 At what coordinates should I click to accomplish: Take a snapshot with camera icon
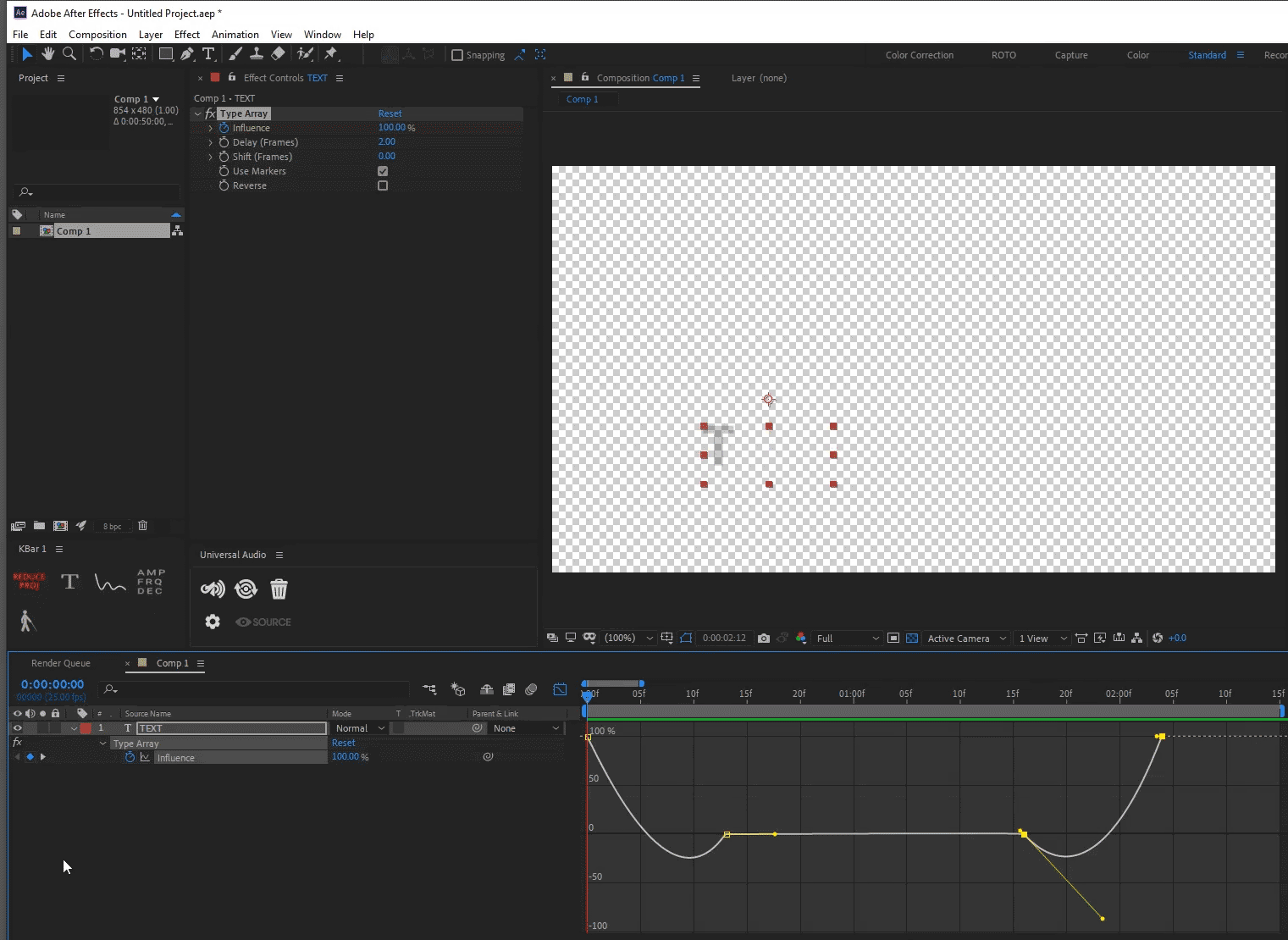(764, 639)
